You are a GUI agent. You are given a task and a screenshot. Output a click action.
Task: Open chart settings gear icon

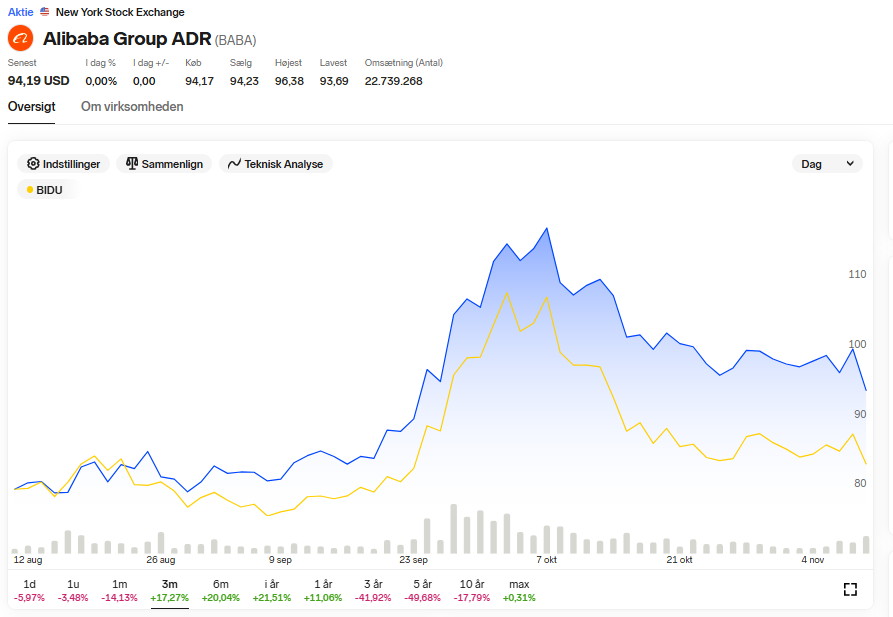point(33,164)
